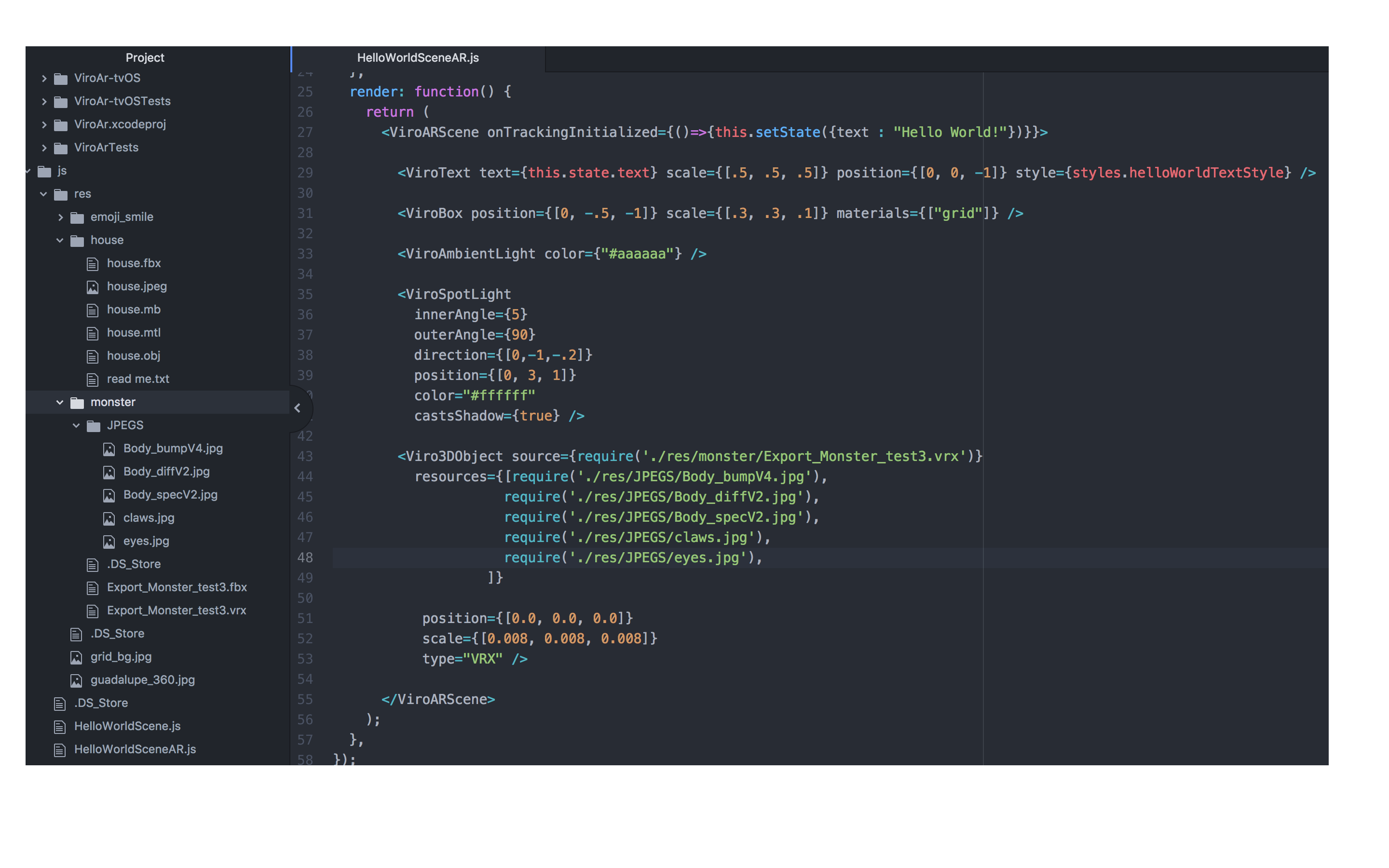Select the monster folder in the tree
The width and height of the screenshot is (1389, 868).
pos(113,402)
